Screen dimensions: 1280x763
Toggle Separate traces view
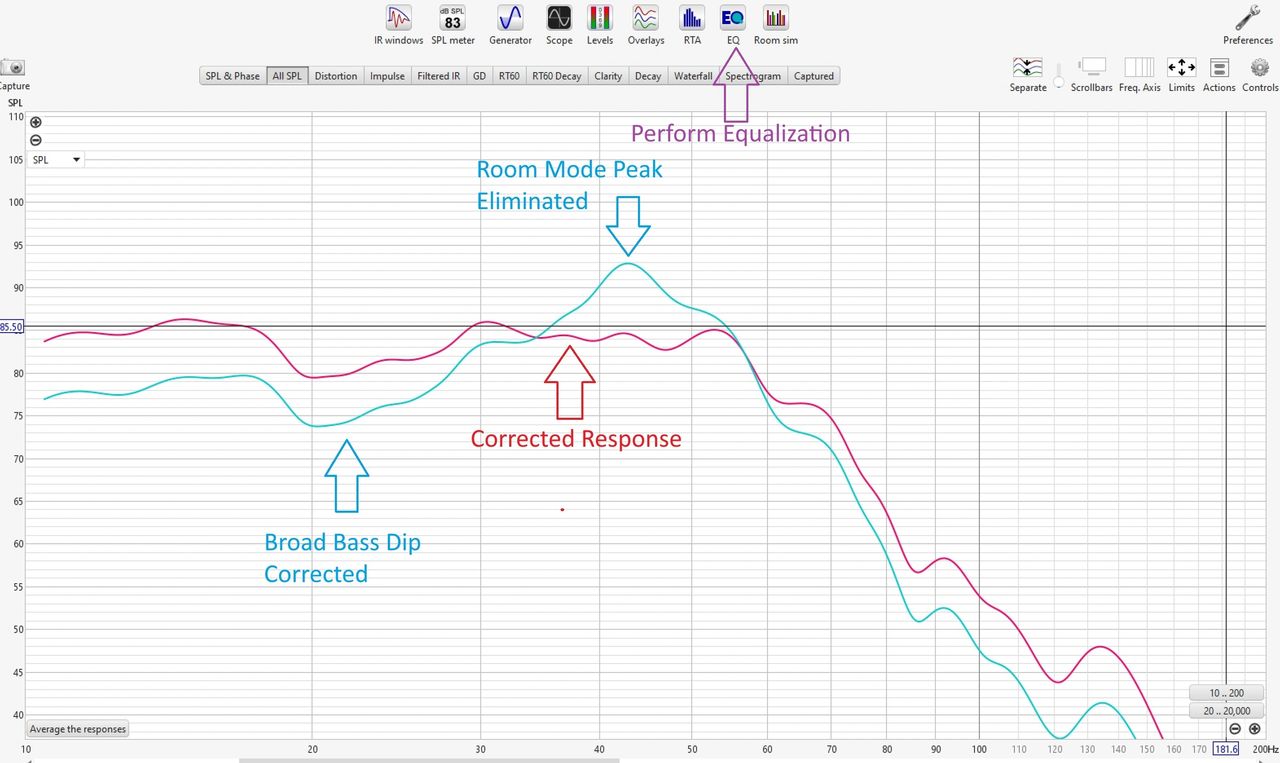pyautogui.click(x=1028, y=75)
